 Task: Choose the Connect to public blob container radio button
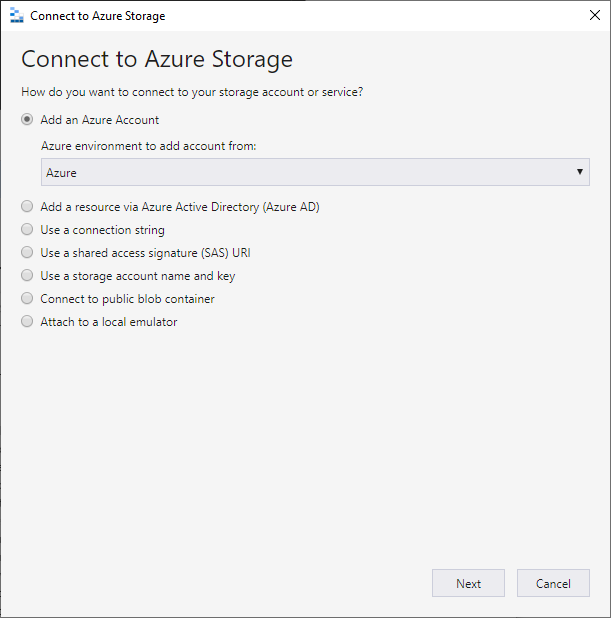pos(27,299)
